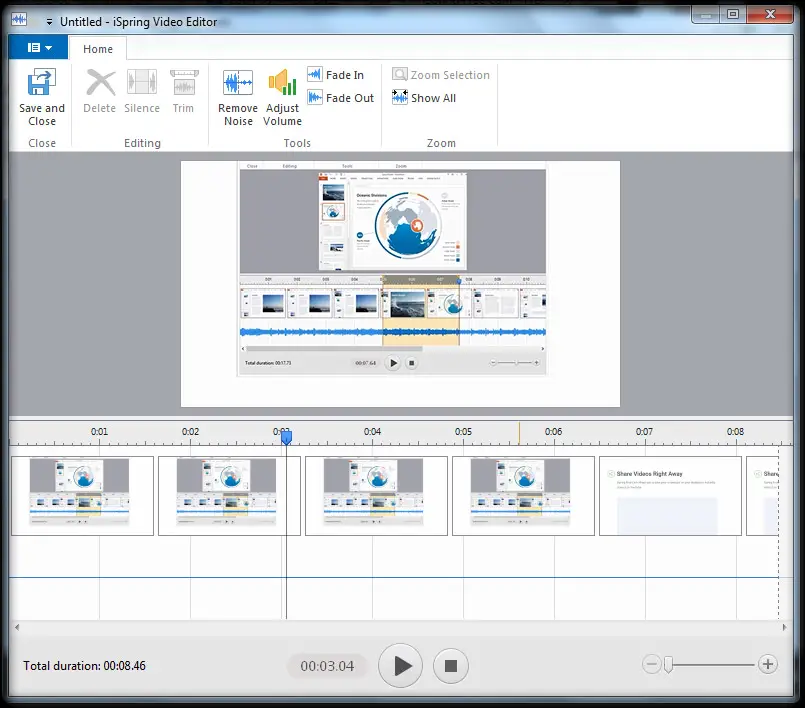
Task: Click the Trim tool icon
Action: click(183, 84)
